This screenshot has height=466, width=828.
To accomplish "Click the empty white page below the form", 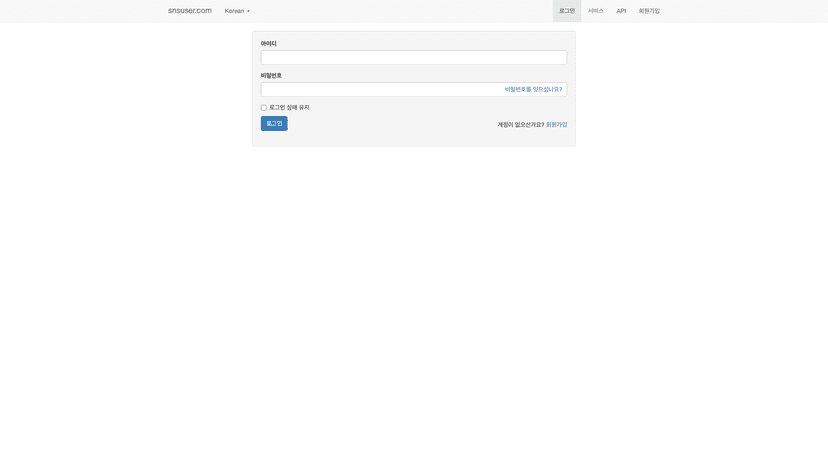I will tap(413, 300).
